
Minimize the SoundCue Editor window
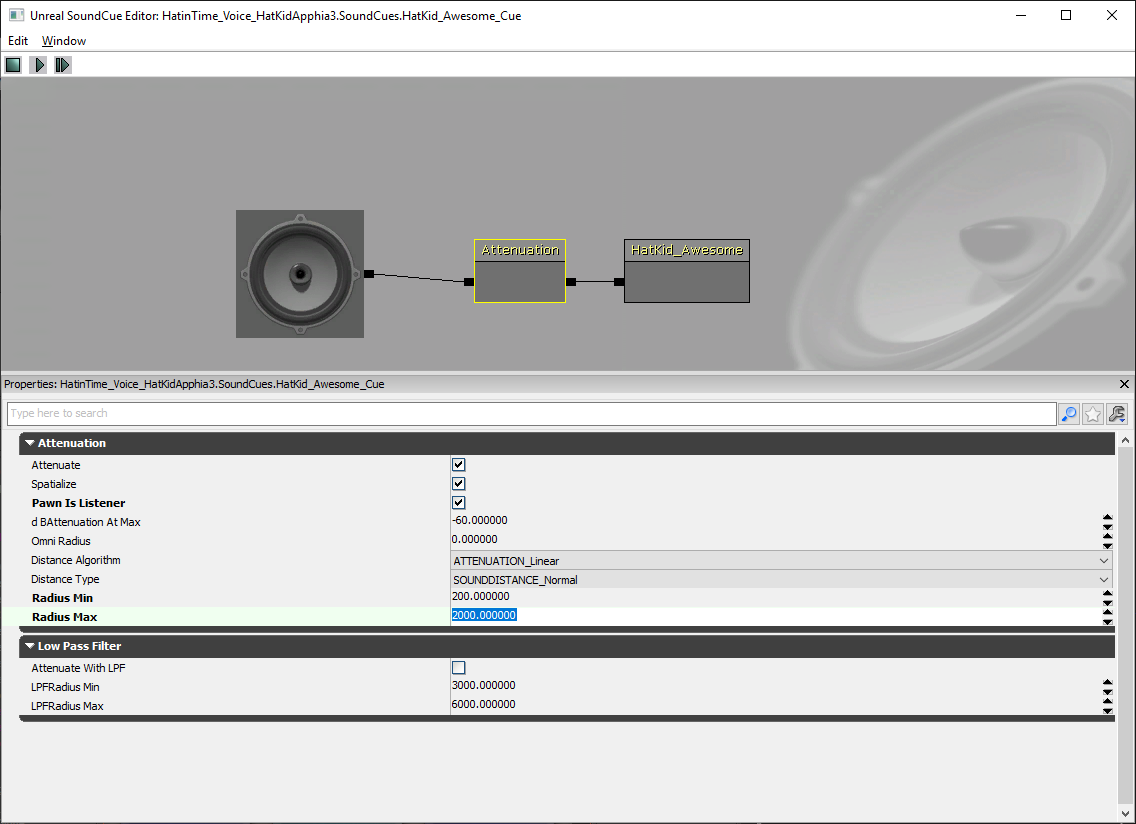(1021, 15)
